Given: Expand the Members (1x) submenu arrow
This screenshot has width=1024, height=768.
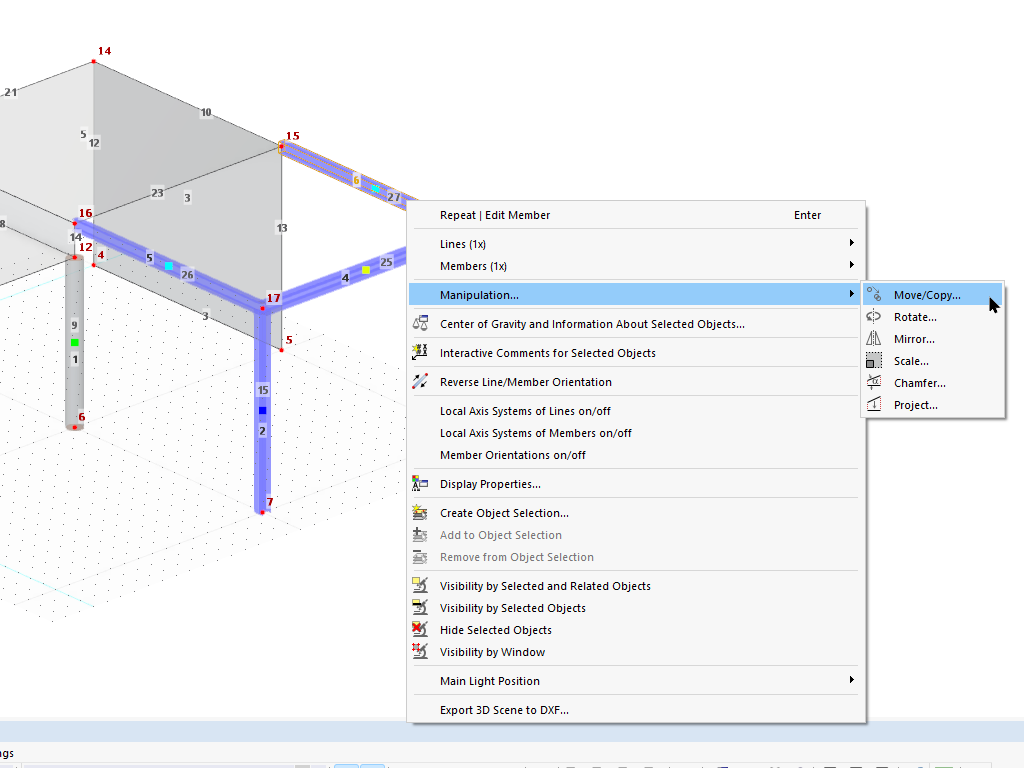Looking at the screenshot, I should 852,265.
